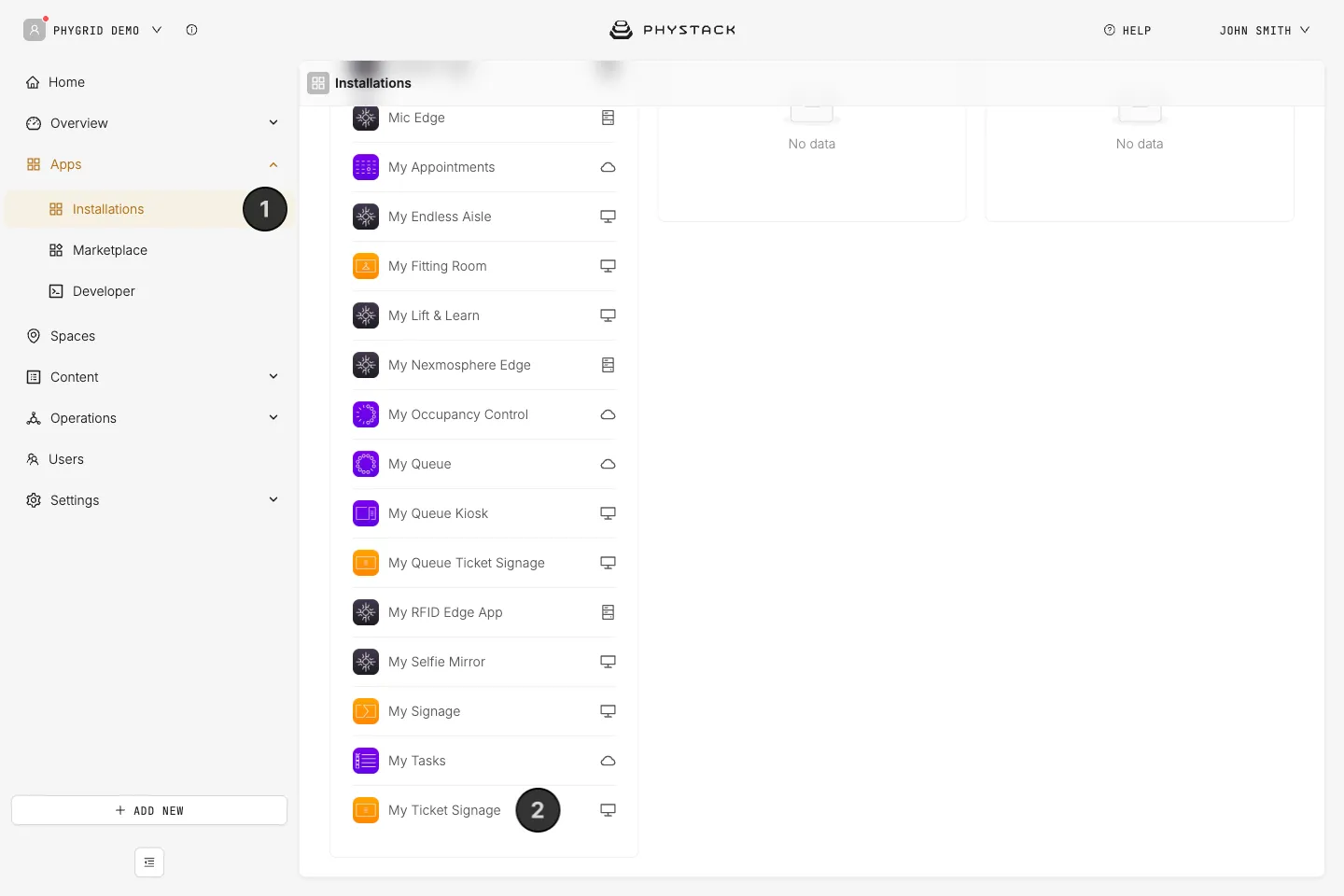Viewport: 1344px width, 896px height.
Task: Click the My Fitting Room orange icon
Action: point(366,266)
